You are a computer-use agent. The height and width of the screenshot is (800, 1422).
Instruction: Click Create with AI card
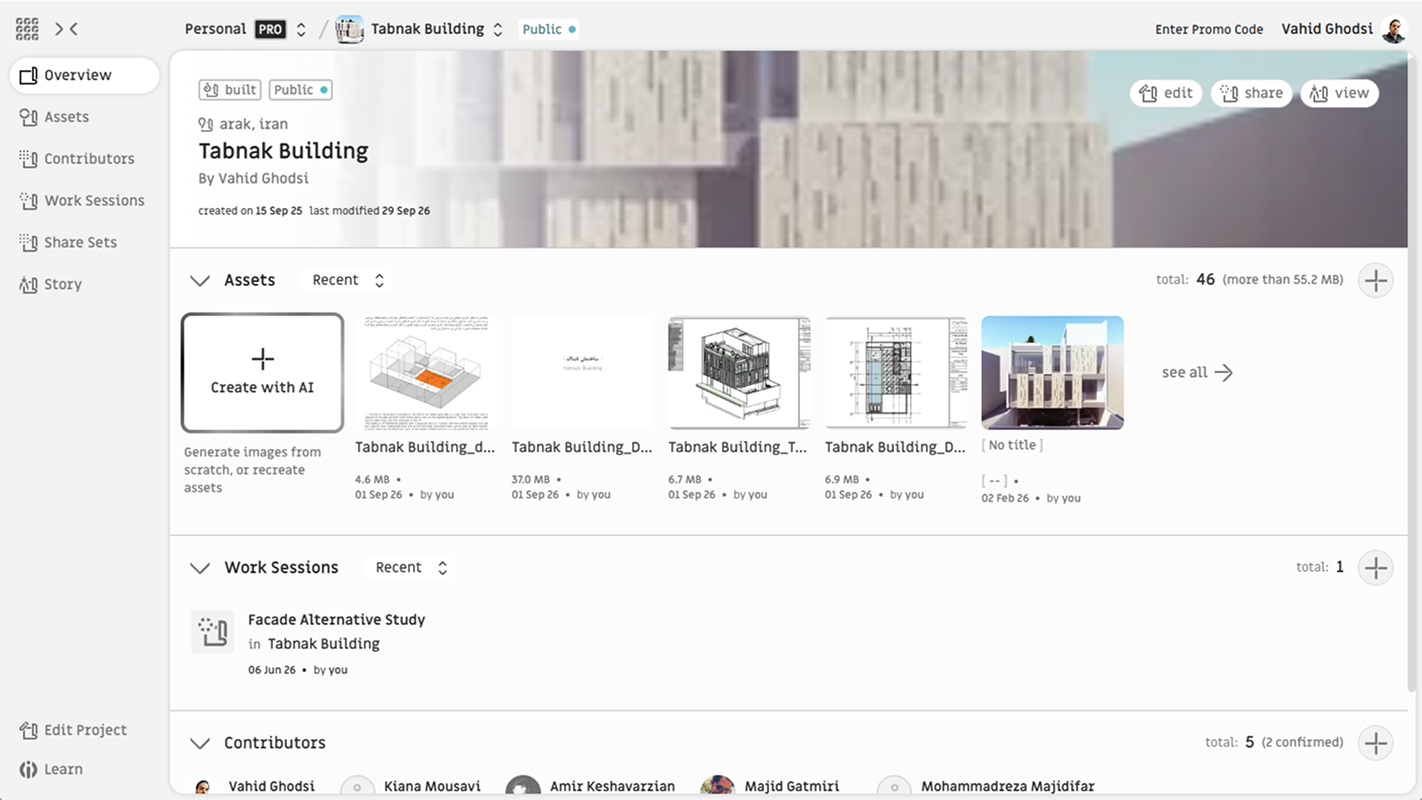tap(262, 372)
